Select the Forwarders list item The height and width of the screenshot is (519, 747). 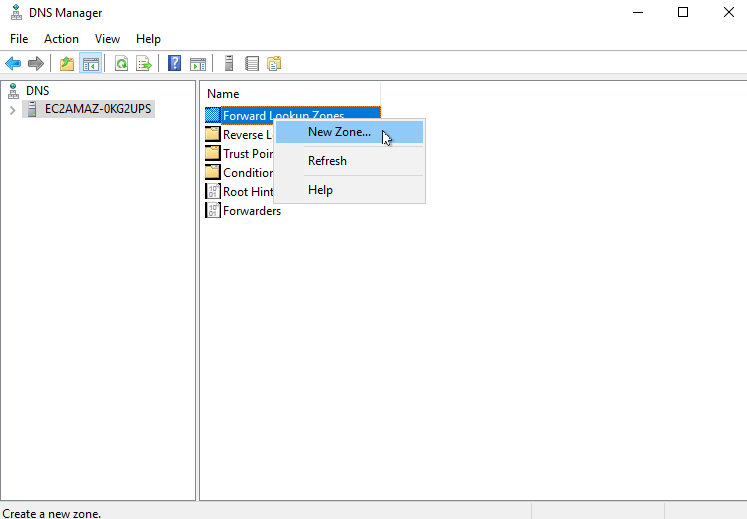(251, 211)
